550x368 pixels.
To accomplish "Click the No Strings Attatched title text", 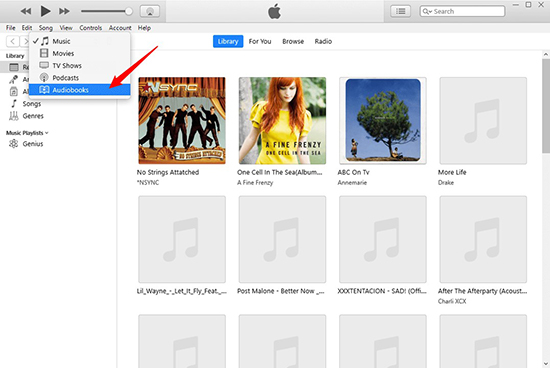I will [168, 172].
